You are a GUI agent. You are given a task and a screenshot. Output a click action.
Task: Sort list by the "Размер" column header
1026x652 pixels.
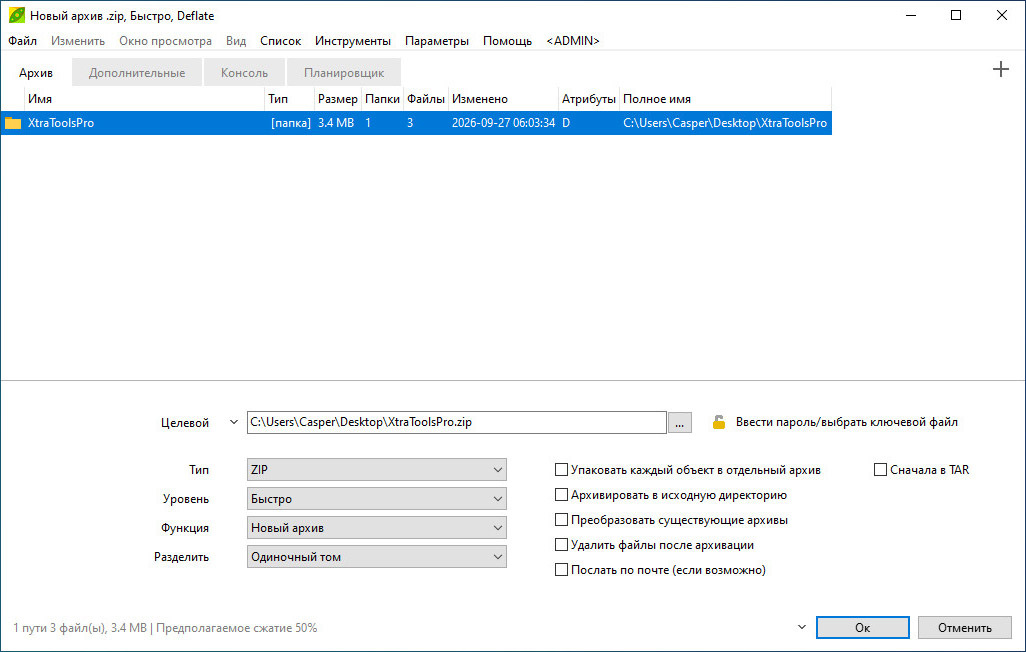point(338,99)
